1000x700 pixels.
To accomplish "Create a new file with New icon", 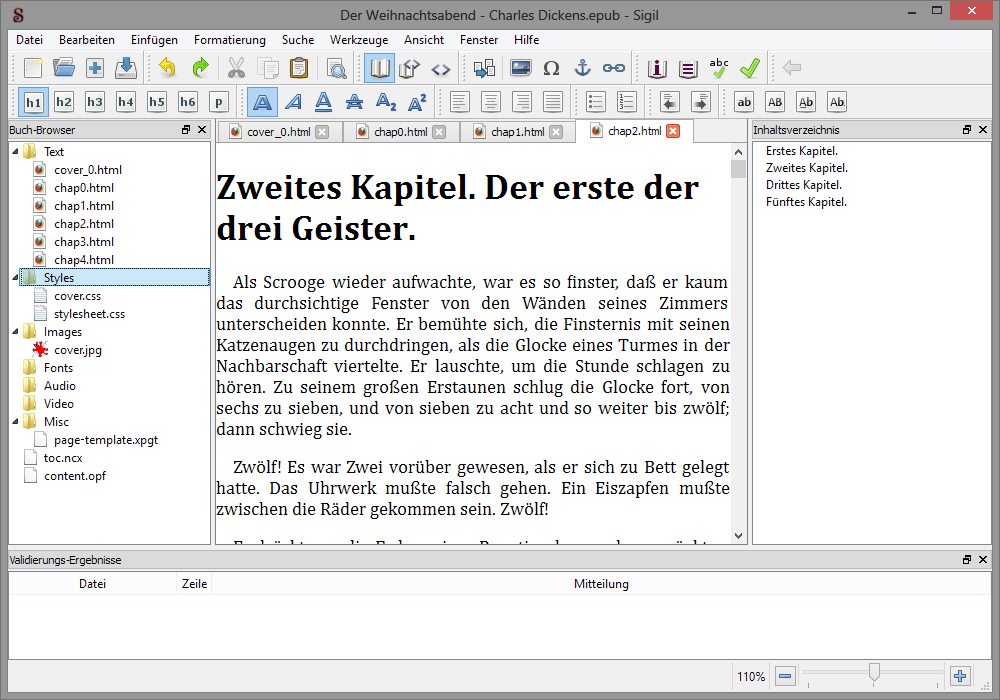I will [33, 68].
